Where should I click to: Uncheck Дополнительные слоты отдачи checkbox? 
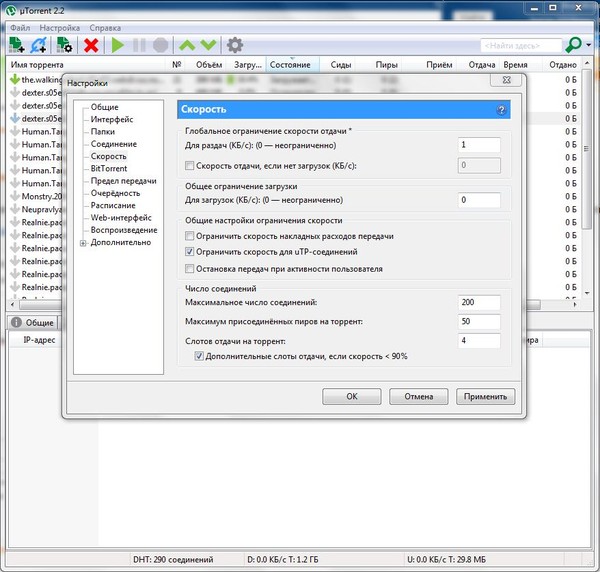coord(199,356)
